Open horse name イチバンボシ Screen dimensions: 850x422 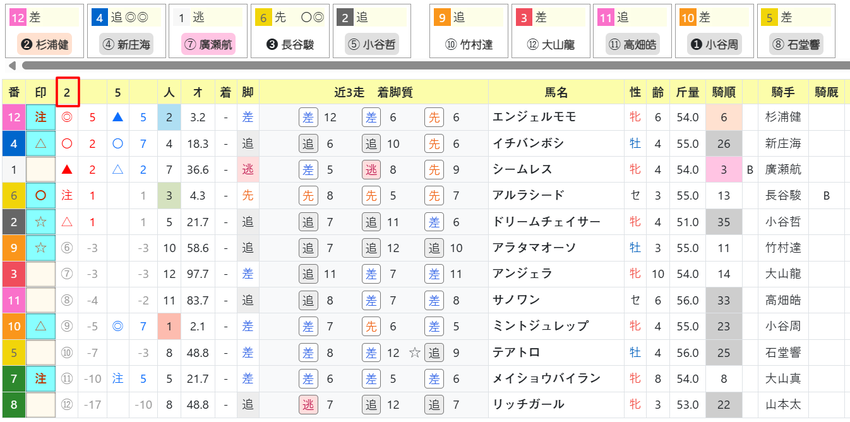tap(528, 144)
